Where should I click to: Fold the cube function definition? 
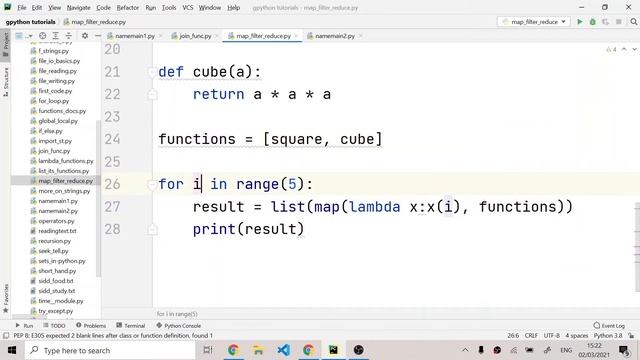pos(152,72)
